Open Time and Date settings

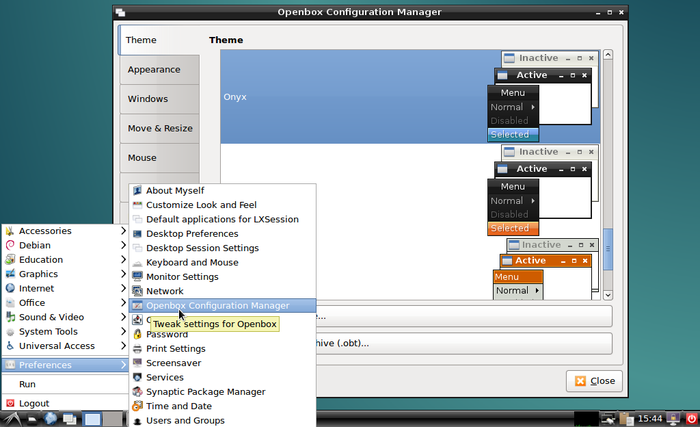[222, 406]
